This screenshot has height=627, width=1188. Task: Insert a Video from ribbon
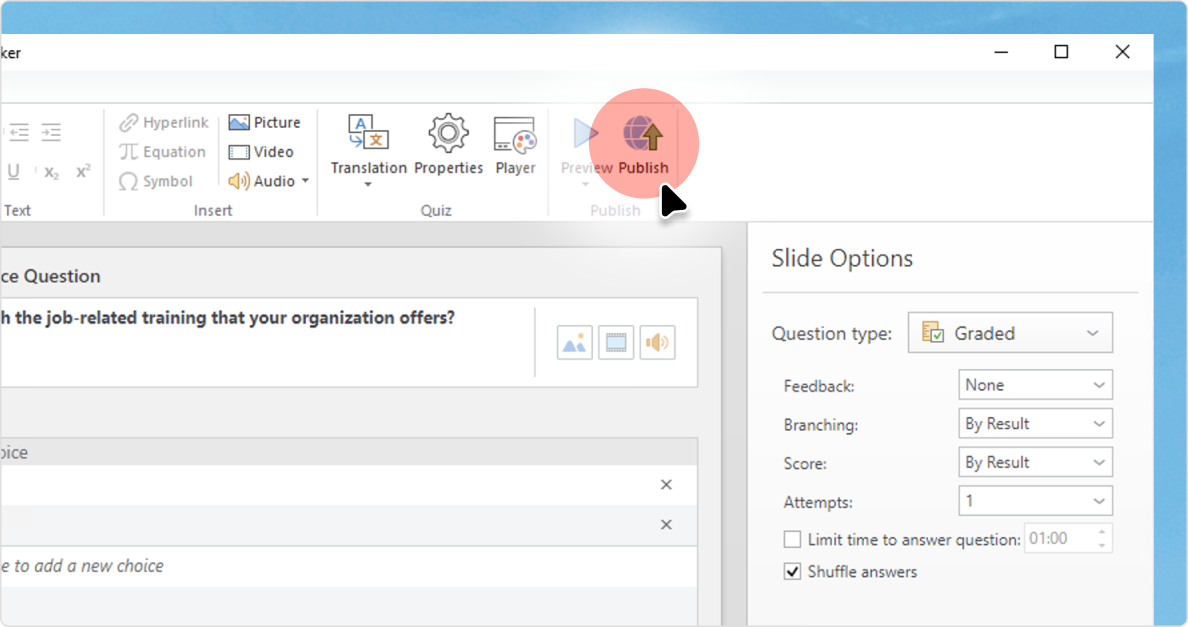click(x=261, y=152)
